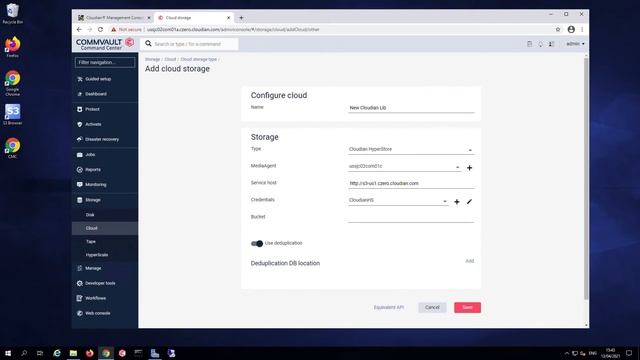Click the pencil icon to edit credentials
The width and height of the screenshot is (640, 360).
469,202
